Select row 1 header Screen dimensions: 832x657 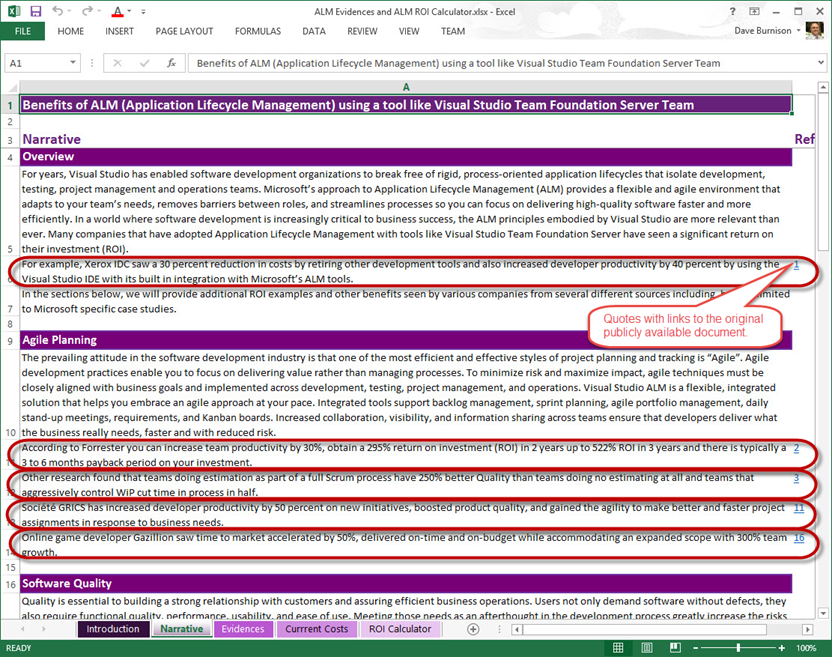point(10,105)
